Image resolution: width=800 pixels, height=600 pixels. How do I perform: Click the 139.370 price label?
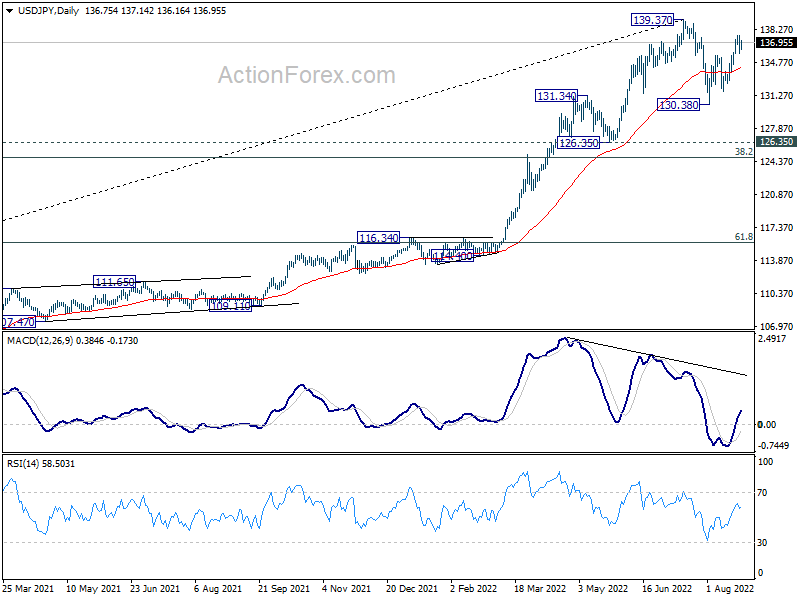(x=653, y=20)
